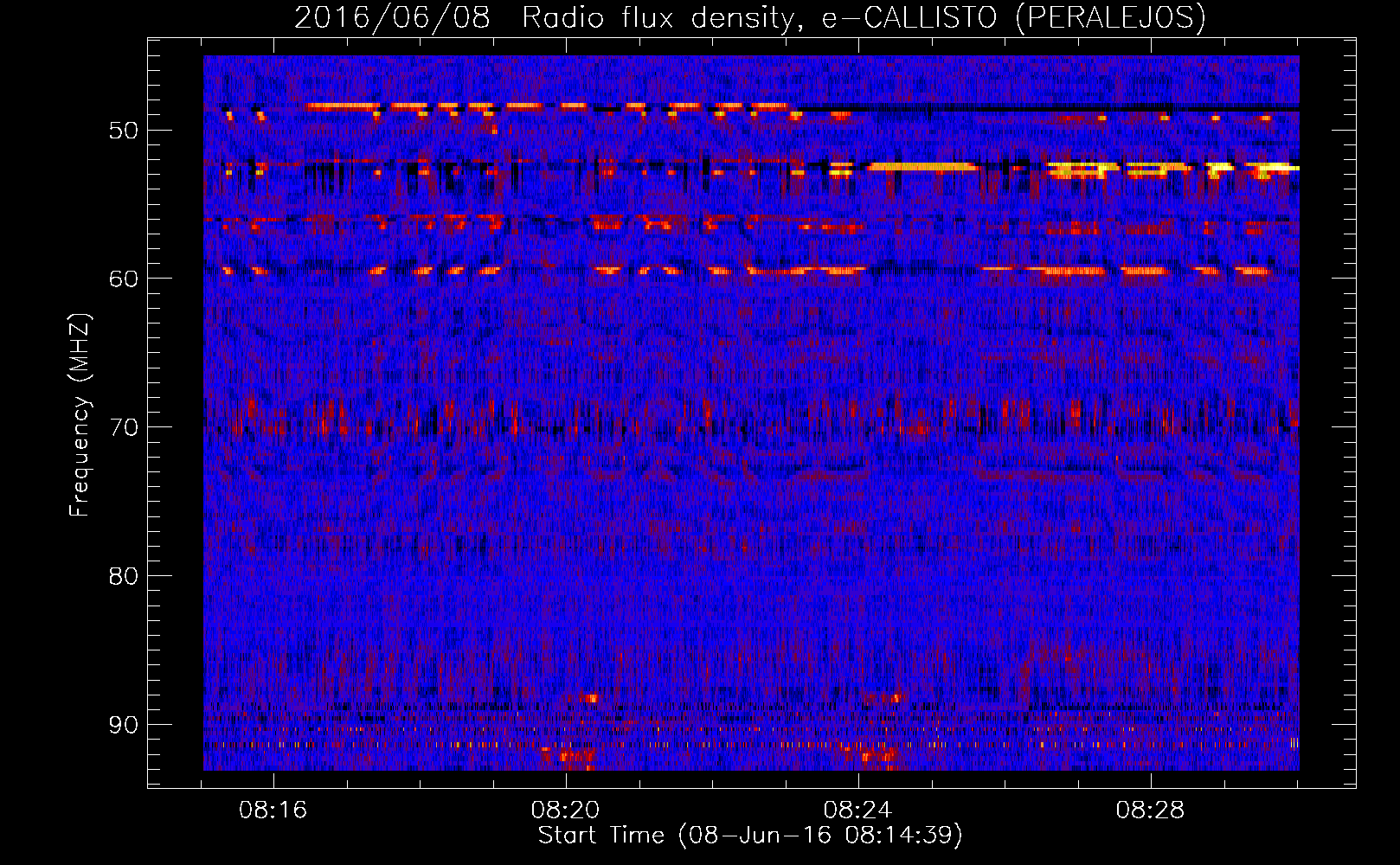This screenshot has height=865, width=1400.
Task: Click the 90 frequency tick label
Action: point(123,724)
